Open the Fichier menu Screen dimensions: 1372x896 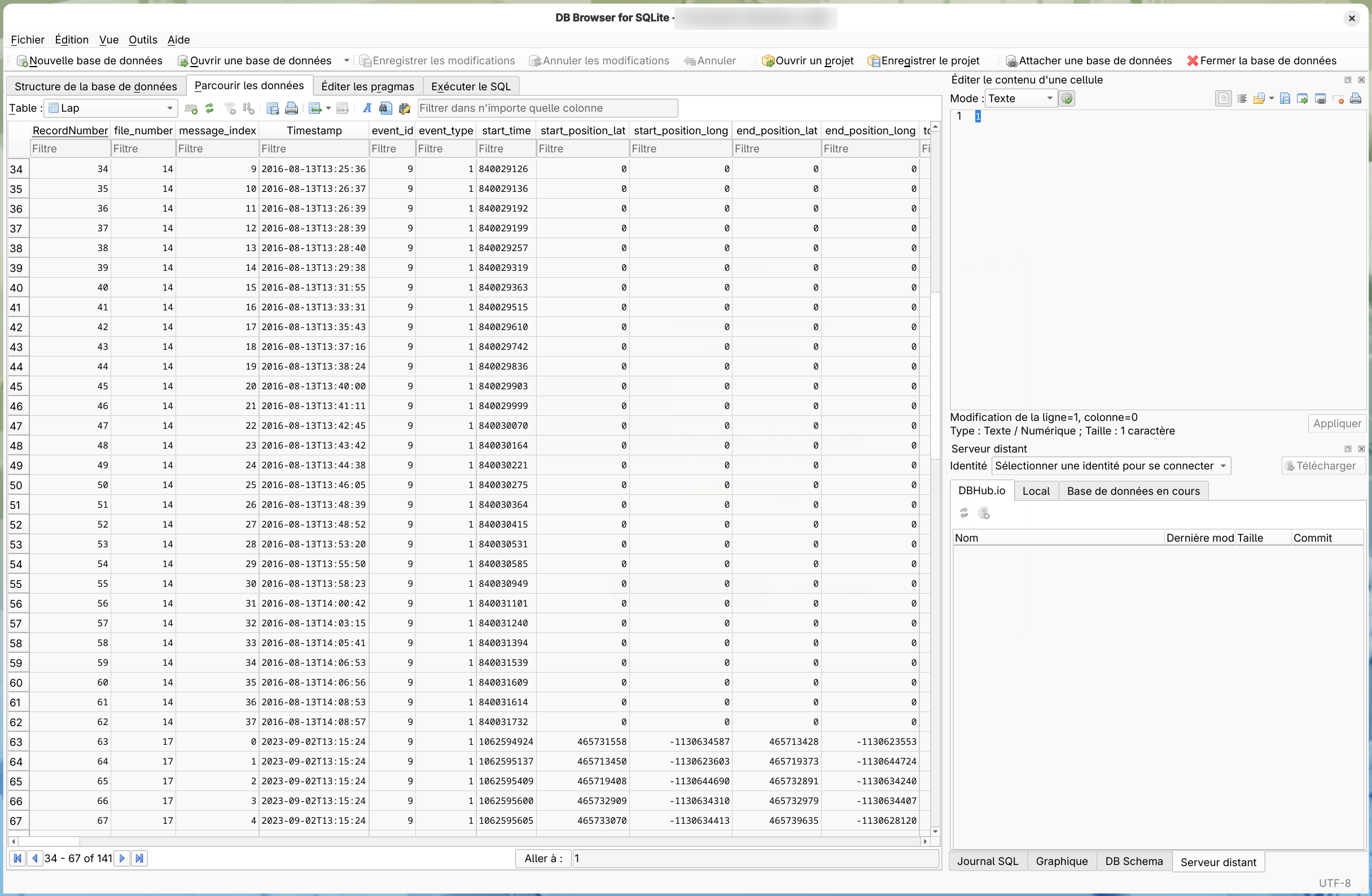(28, 39)
